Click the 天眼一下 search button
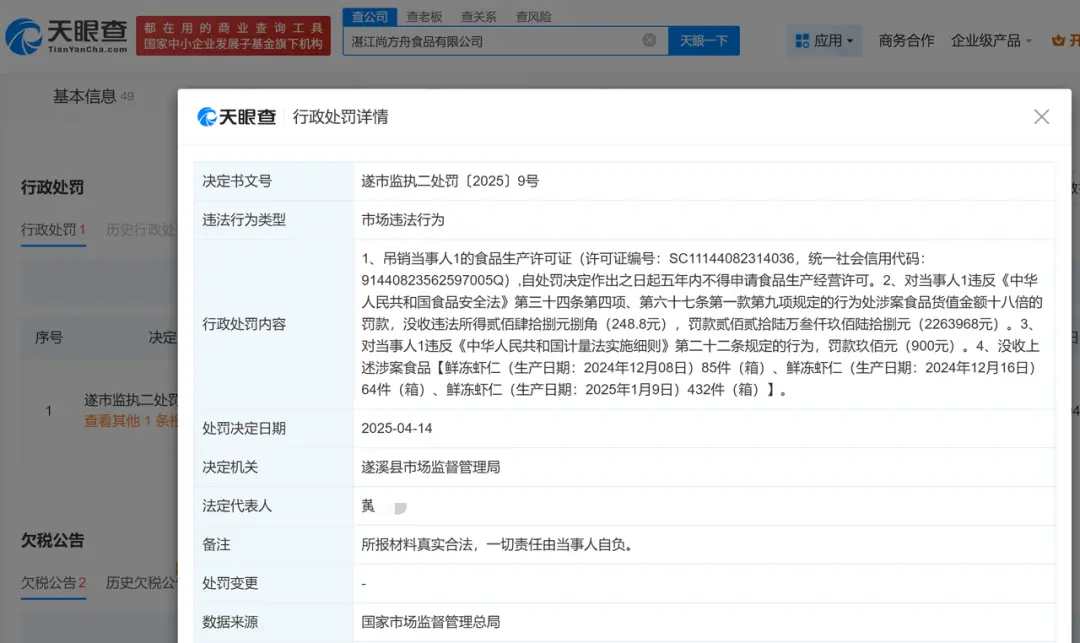The width and height of the screenshot is (1080, 643). [703, 40]
